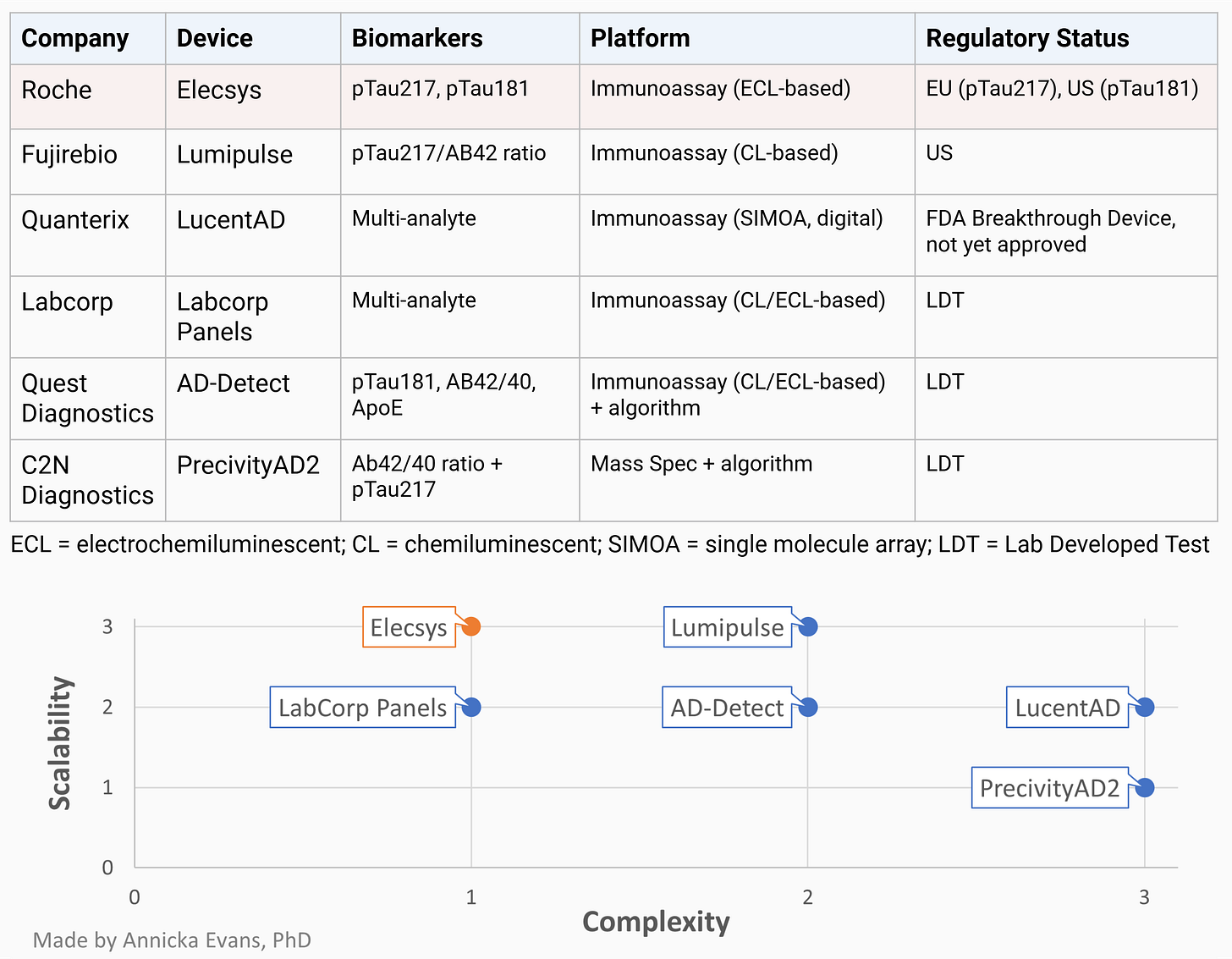The image size is (1232, 959).
Task: Click the LucentAD blue data point
Action: 1144,707
